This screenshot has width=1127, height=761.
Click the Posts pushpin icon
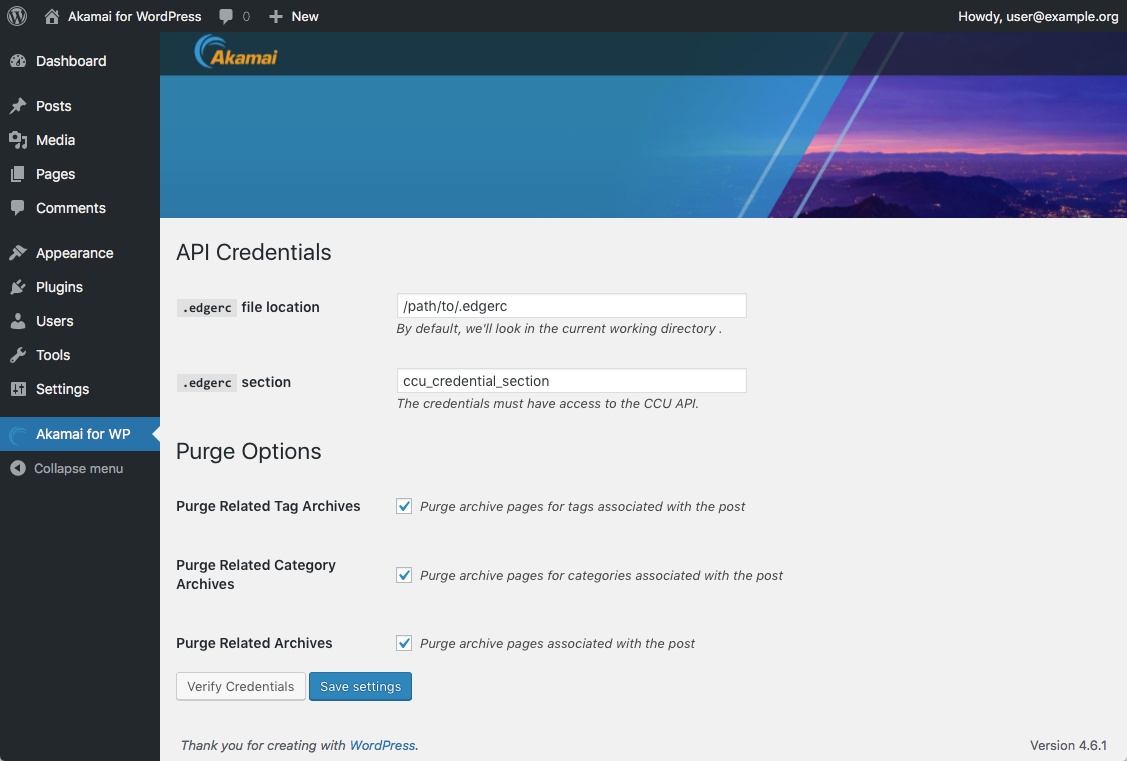(x=18, y=106)
